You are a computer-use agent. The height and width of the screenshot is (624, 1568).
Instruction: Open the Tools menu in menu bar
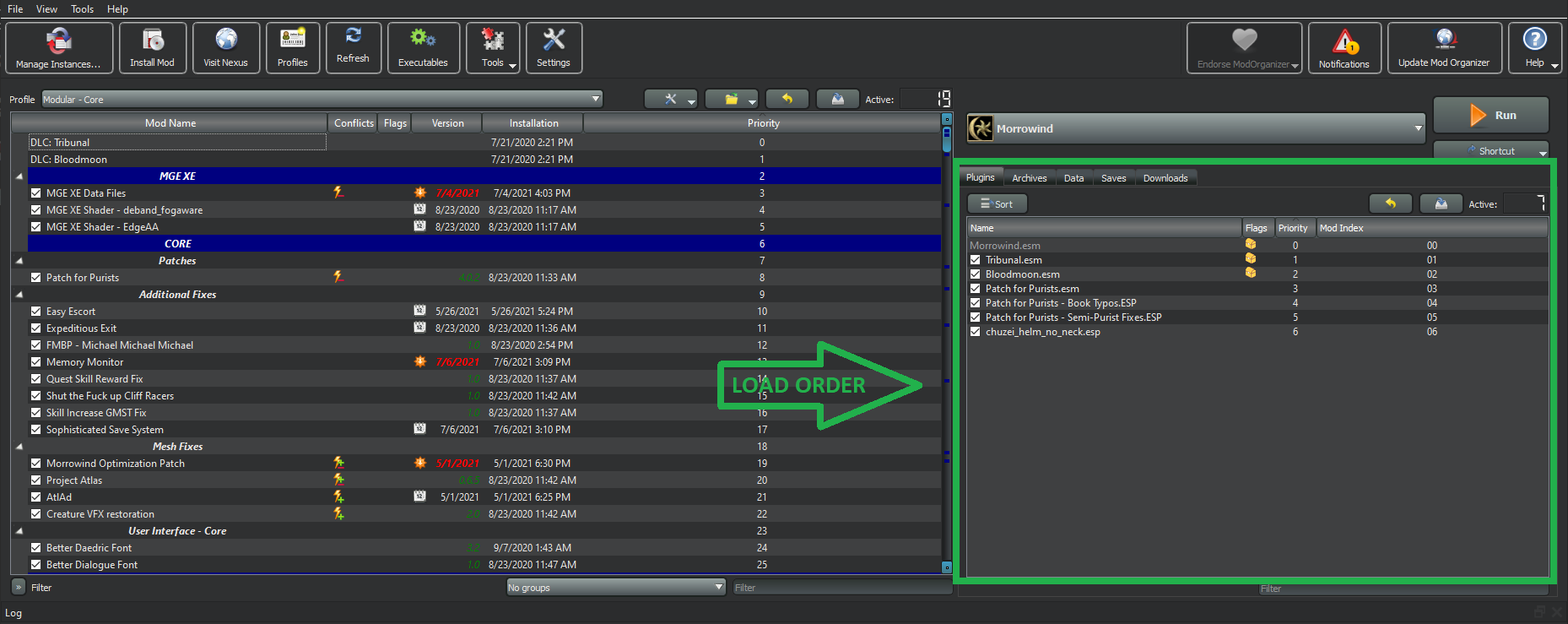point(82,9)
